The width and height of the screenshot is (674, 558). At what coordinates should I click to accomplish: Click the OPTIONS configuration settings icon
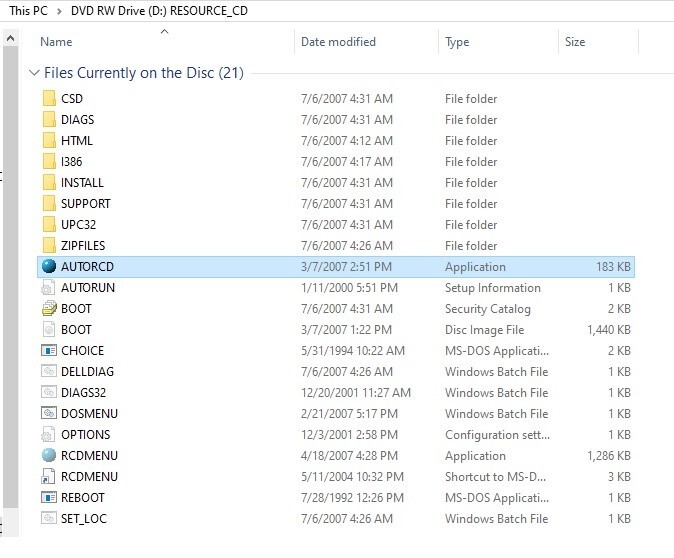pos(48,435)
